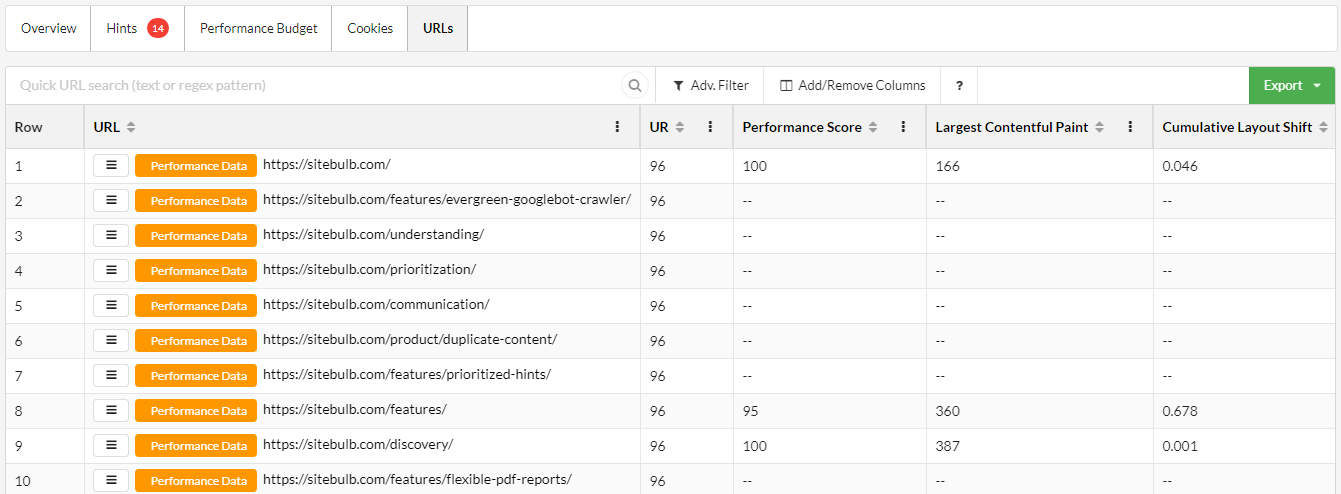Click Performance Data for duplicate-content URL

coord(196,341)
